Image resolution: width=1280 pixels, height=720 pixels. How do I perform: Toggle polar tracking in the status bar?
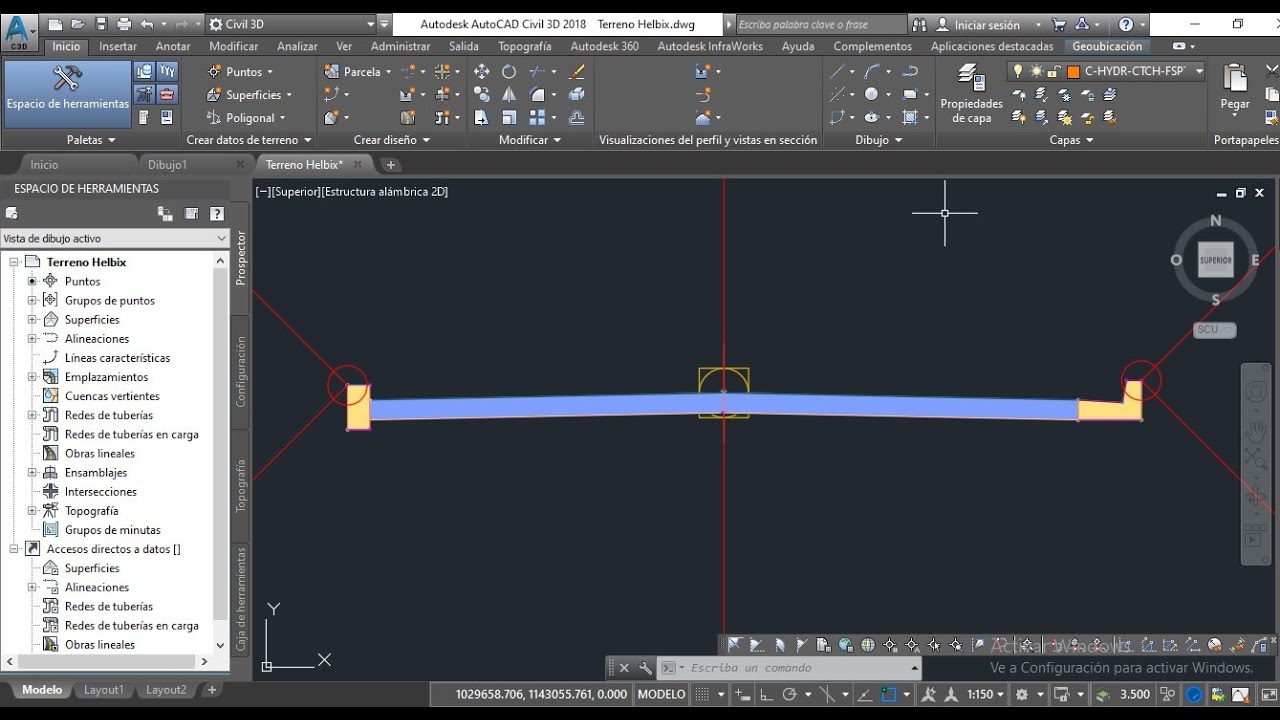point(789,694)
